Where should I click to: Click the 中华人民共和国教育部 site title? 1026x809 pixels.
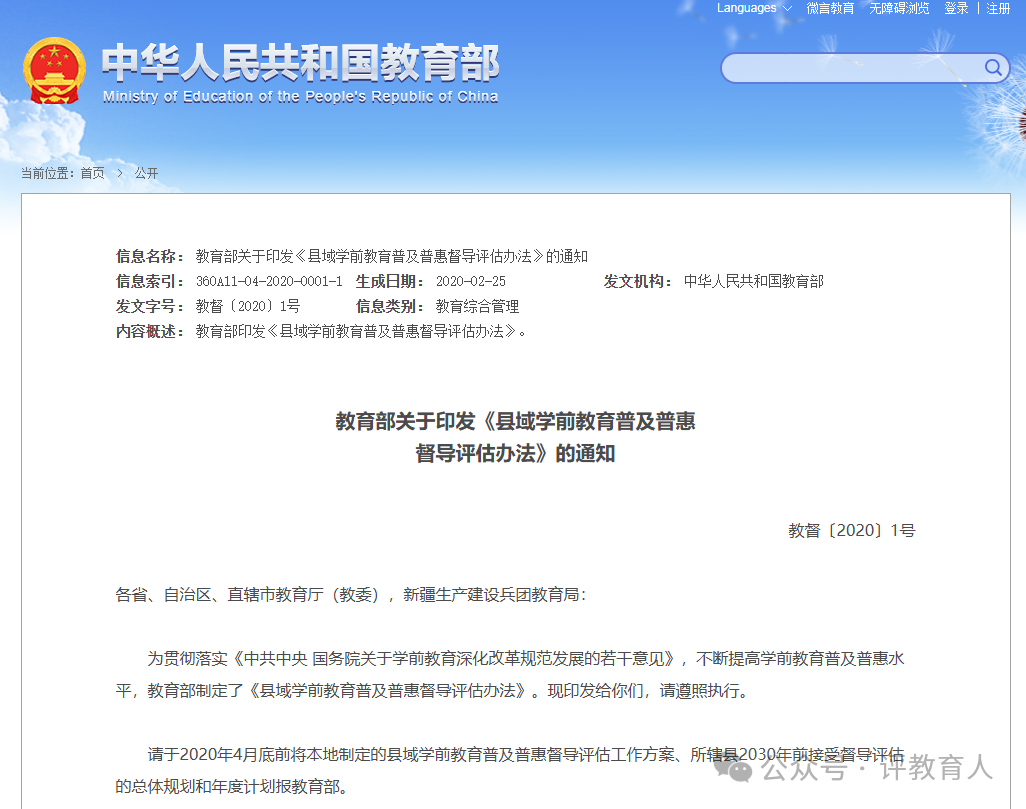coord(300,63)
